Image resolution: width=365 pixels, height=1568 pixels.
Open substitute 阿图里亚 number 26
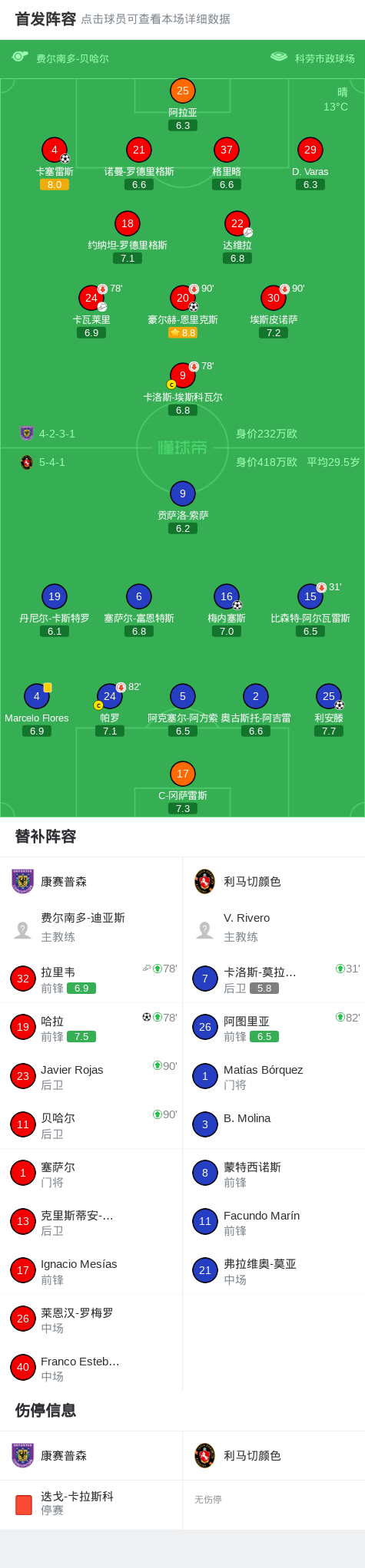[x=274, y=1027]
